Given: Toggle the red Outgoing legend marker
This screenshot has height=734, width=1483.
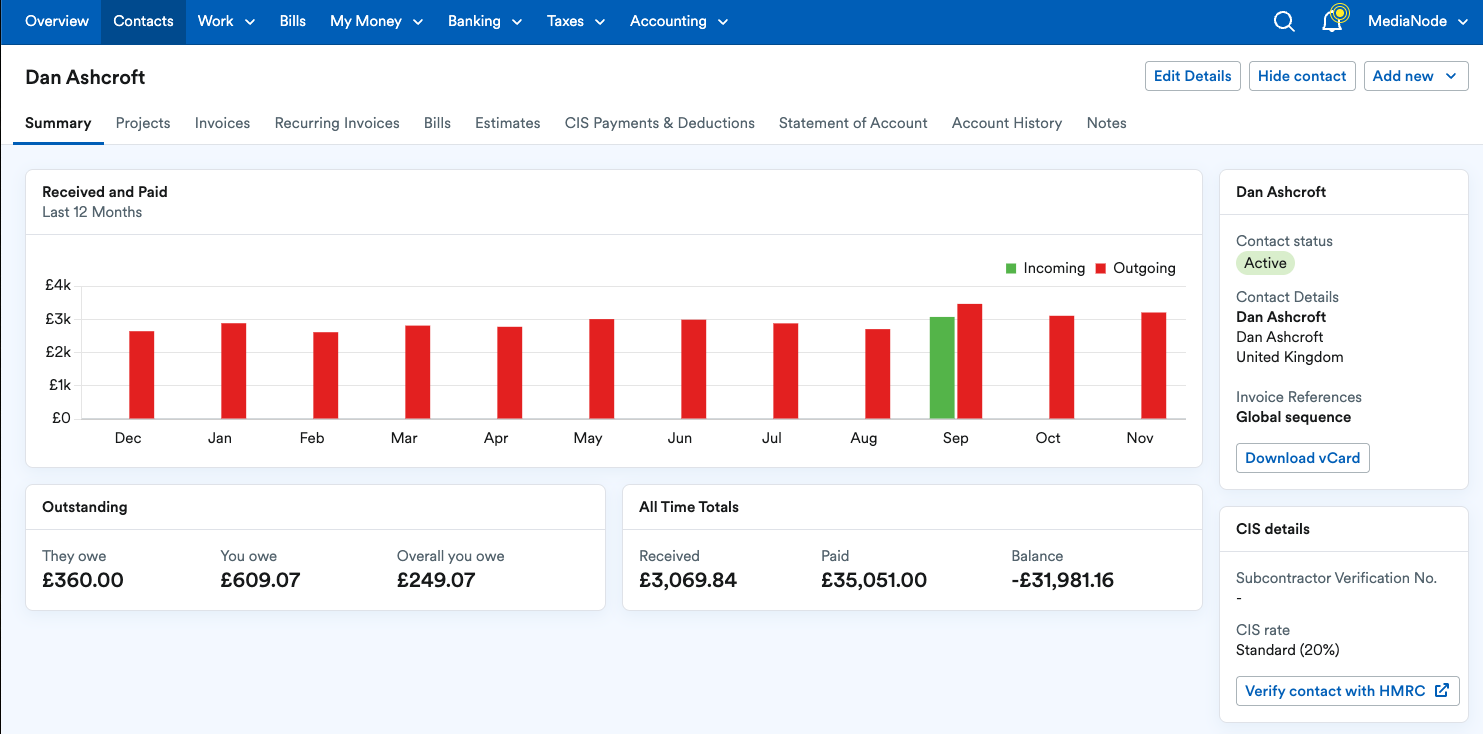Looking at the screenshot, I should 1101,268.
